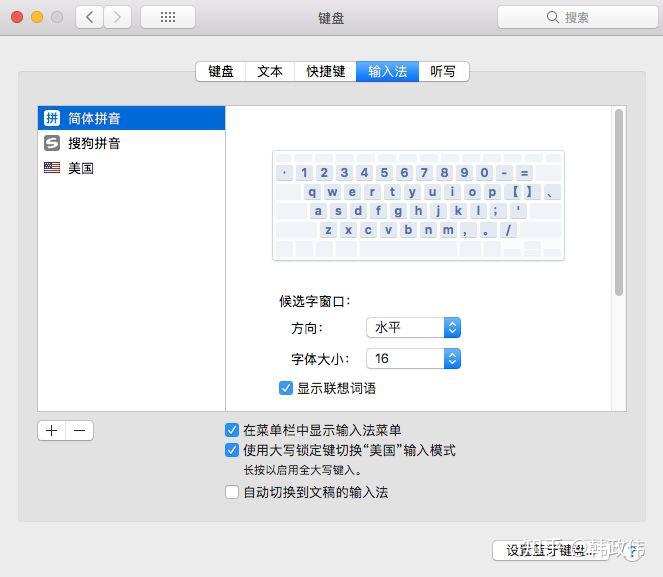This screenshot has height=577, width=663.
Task: Show all preferences with the grid icon
Action: pos(168,17)
